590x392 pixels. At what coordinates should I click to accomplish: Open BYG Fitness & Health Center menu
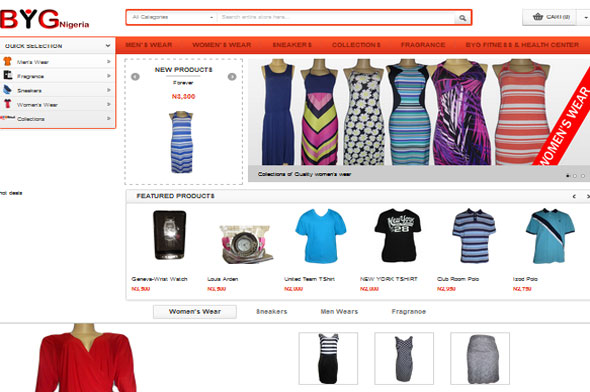522,45
